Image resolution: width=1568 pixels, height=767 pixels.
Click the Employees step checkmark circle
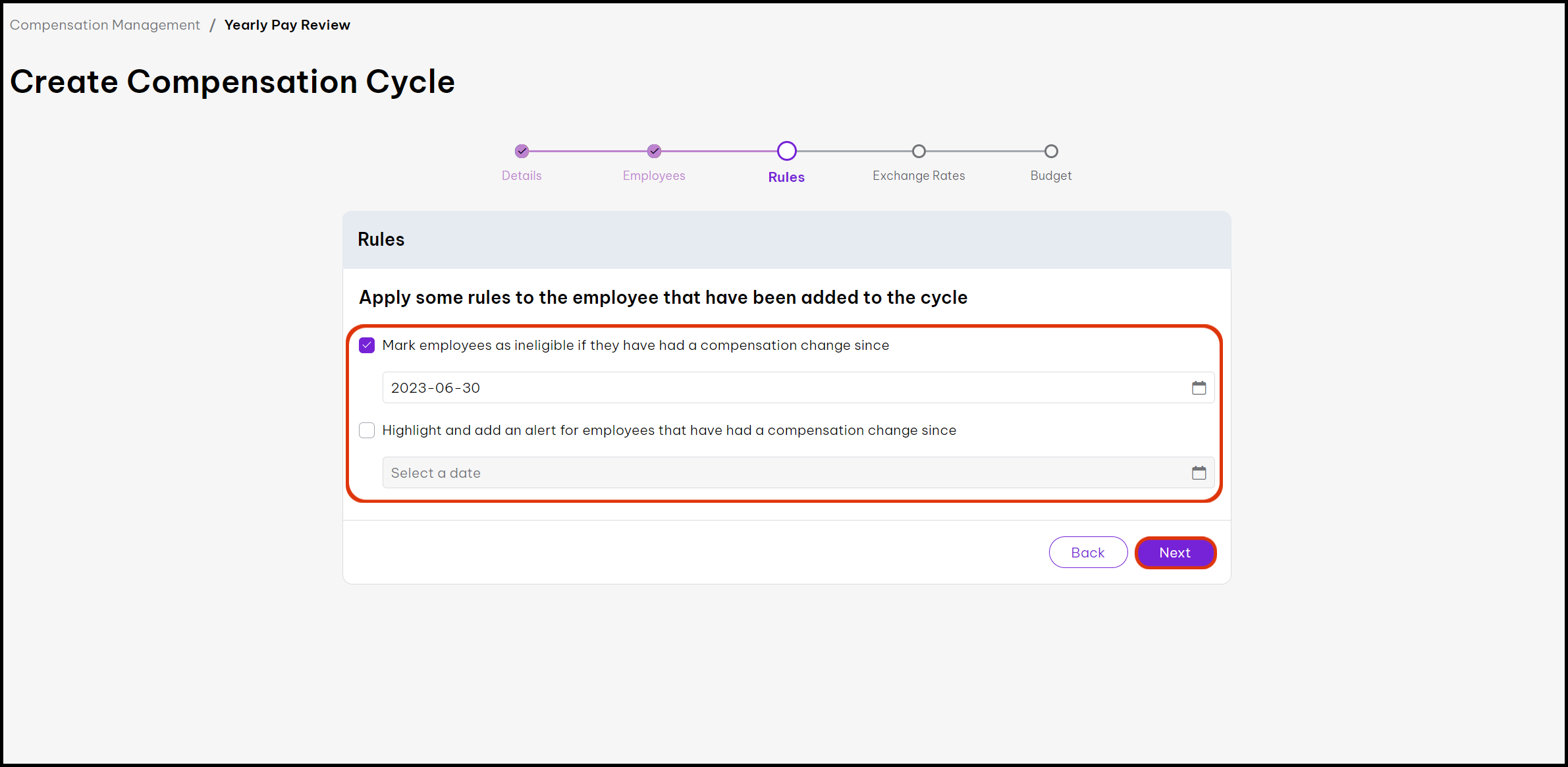click(654, 152)
